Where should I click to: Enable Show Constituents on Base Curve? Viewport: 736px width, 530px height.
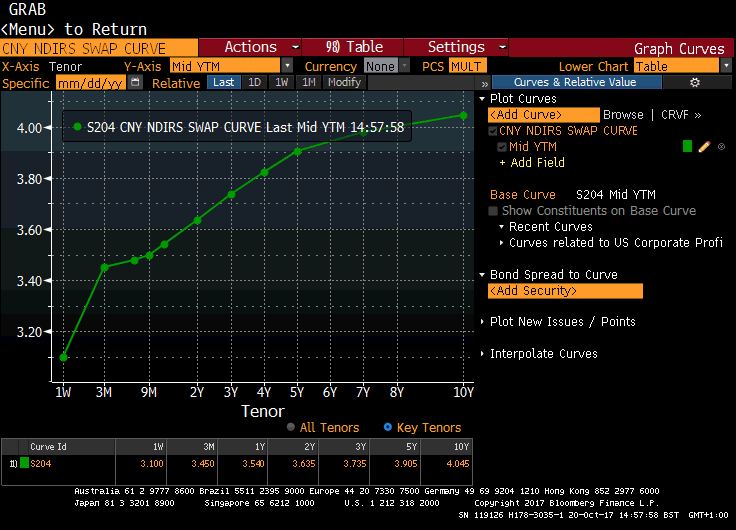(x=494, y=211)
